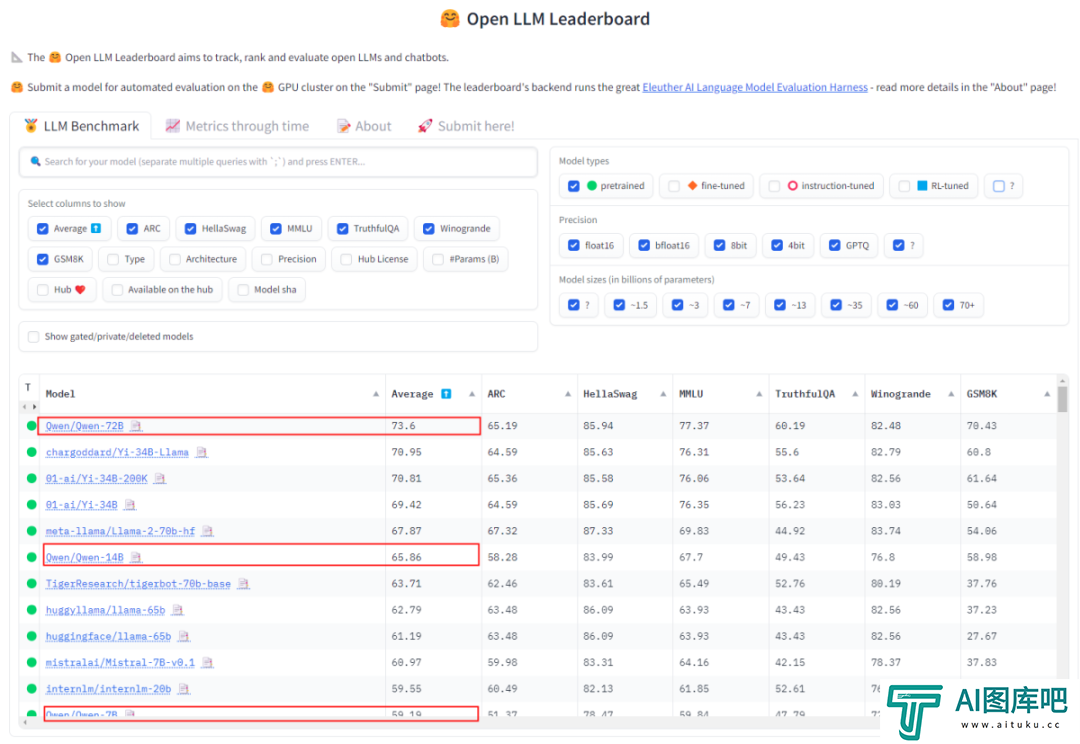Sort table by TruthfulQA column arrow
This screenshot has height=744, width=1080.
855,394
